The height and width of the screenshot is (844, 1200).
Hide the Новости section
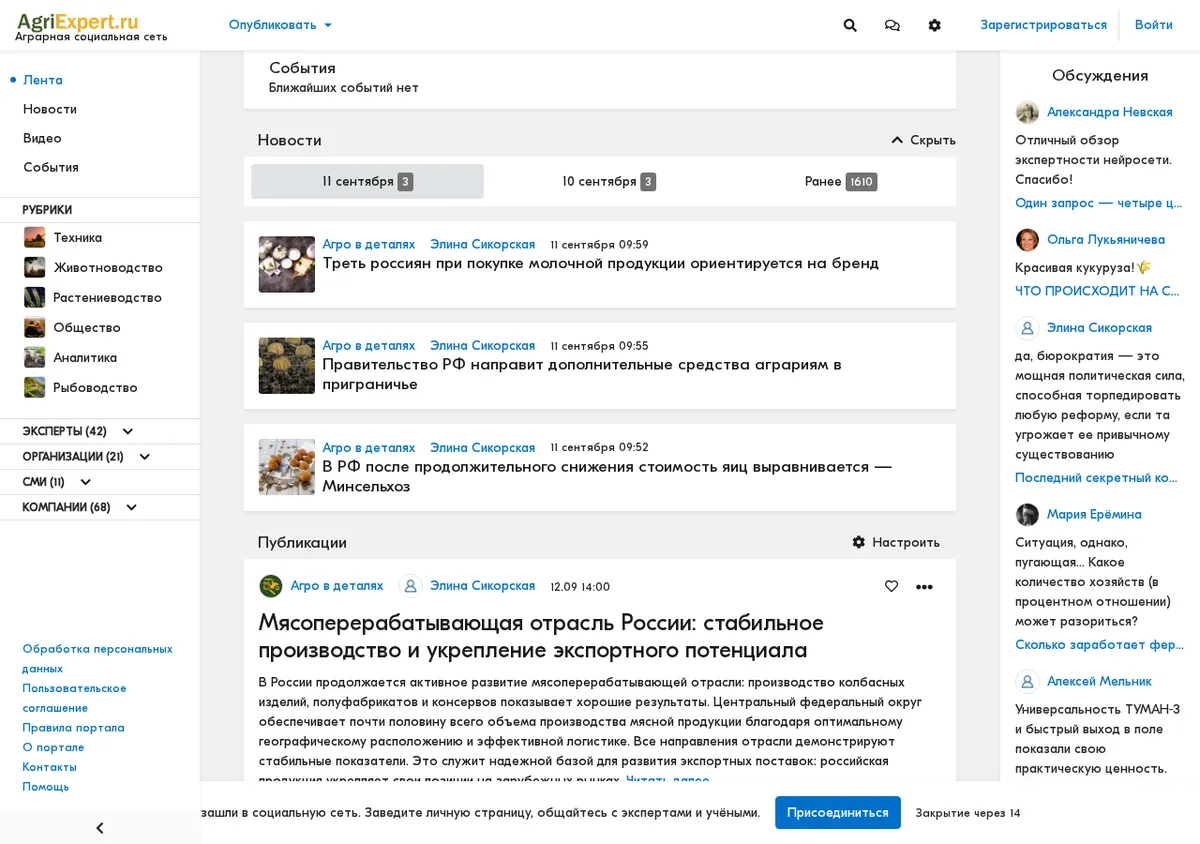pos(923,140)
